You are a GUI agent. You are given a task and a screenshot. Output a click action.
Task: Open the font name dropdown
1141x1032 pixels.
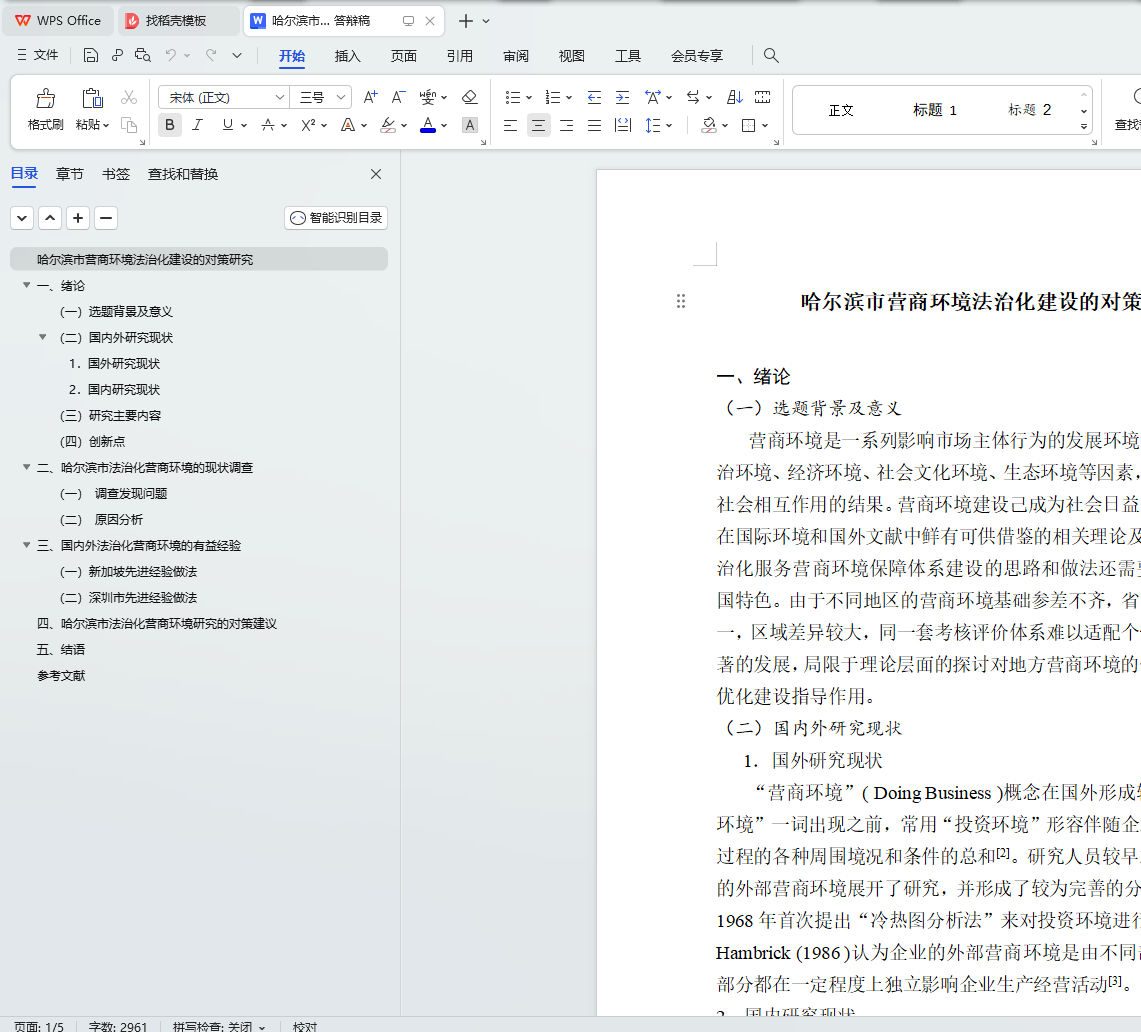click(280, 97)
